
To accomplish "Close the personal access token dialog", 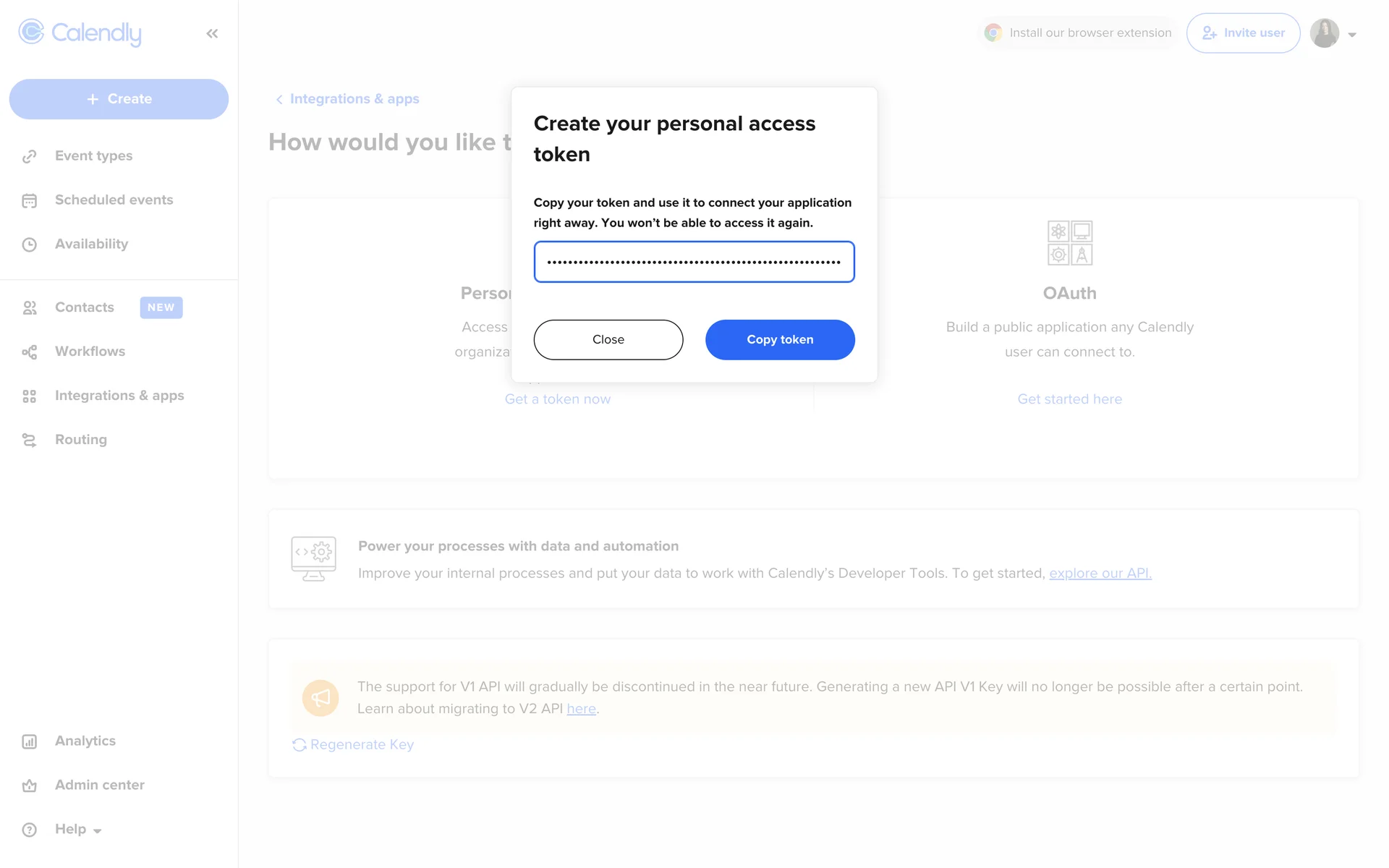I will (608, 340).
